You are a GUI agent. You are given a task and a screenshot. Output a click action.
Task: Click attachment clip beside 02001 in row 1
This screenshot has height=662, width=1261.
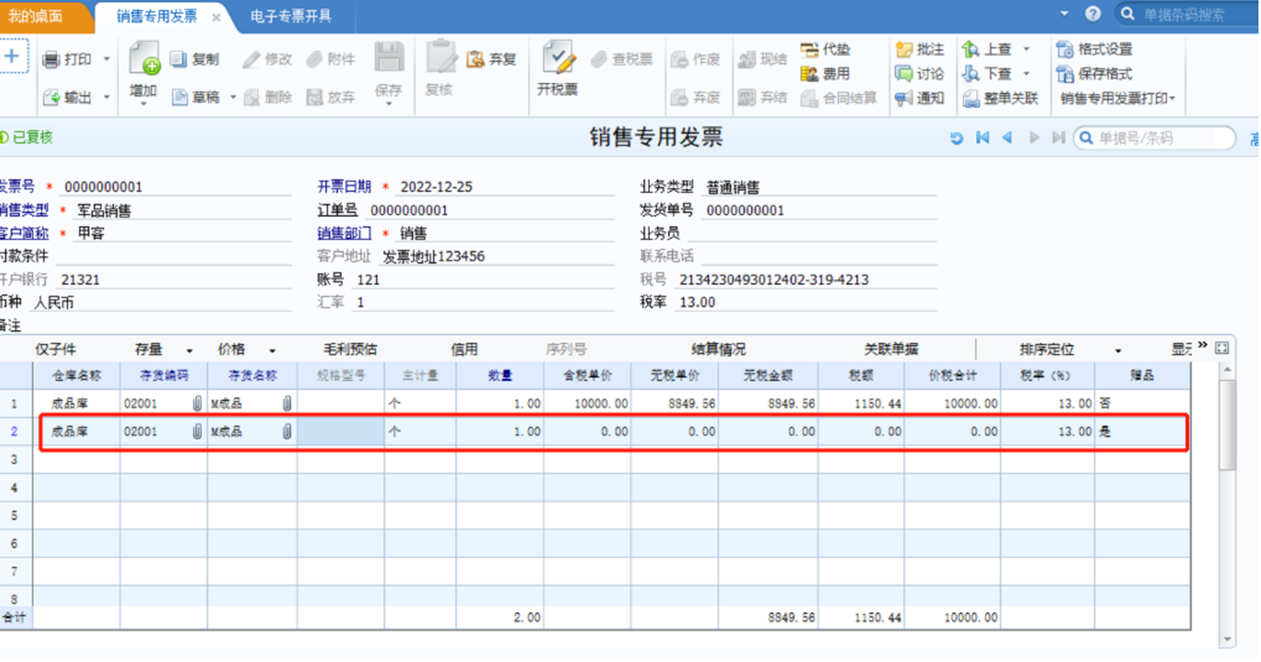coord(199,404)
